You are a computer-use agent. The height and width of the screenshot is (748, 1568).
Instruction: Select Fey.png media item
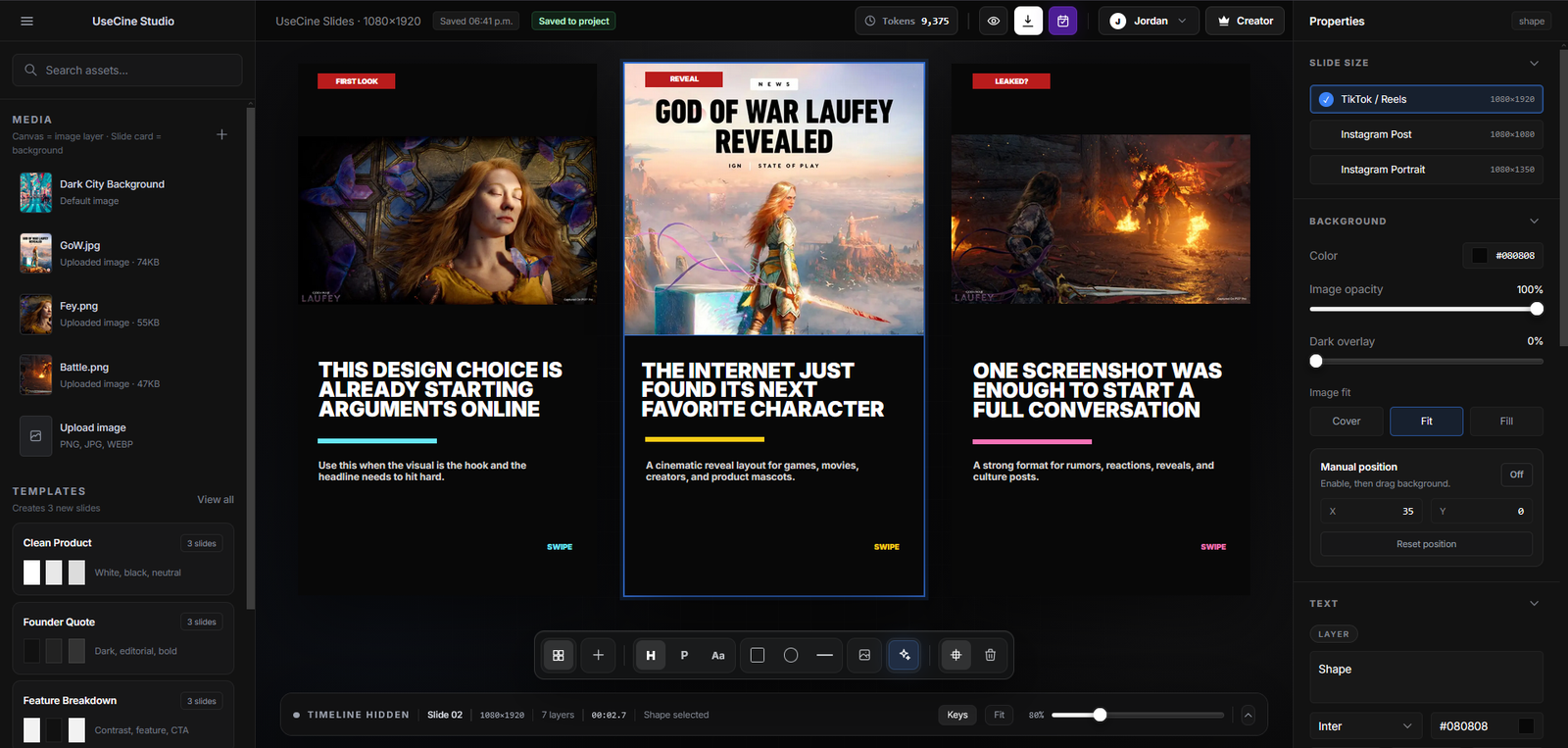(122, 314)
